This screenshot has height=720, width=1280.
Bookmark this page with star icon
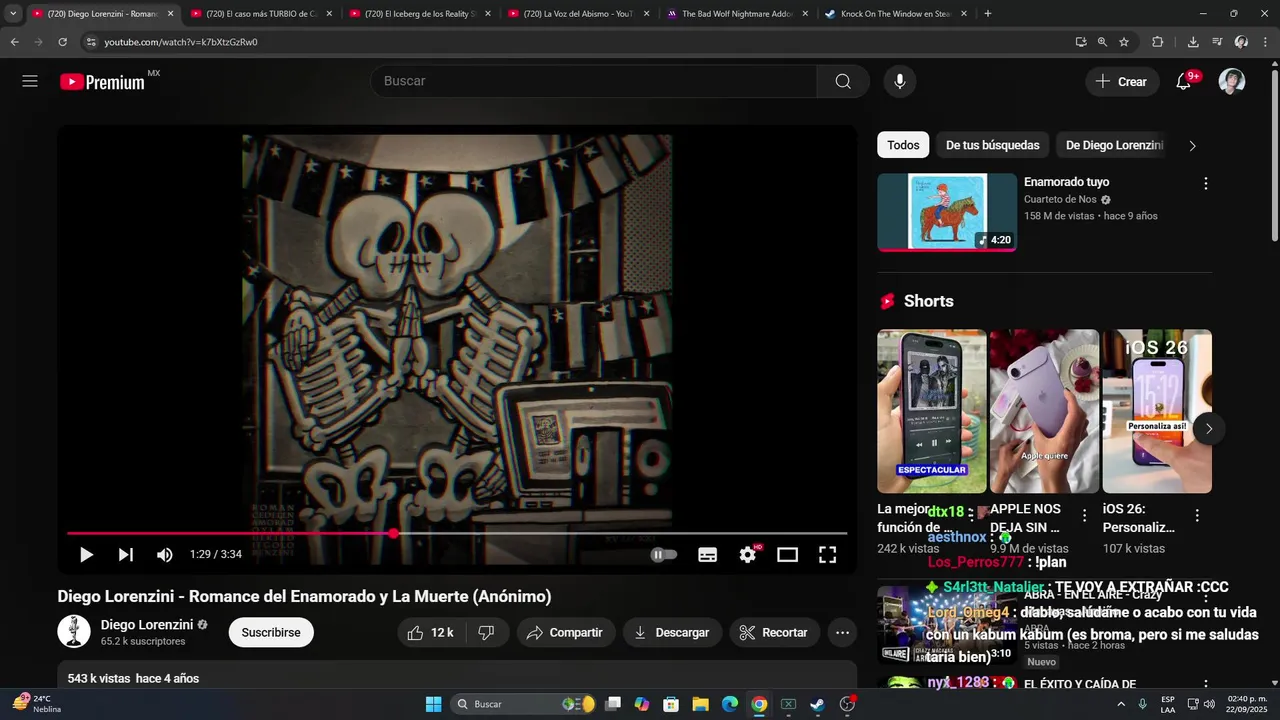tap(1124, 42)
